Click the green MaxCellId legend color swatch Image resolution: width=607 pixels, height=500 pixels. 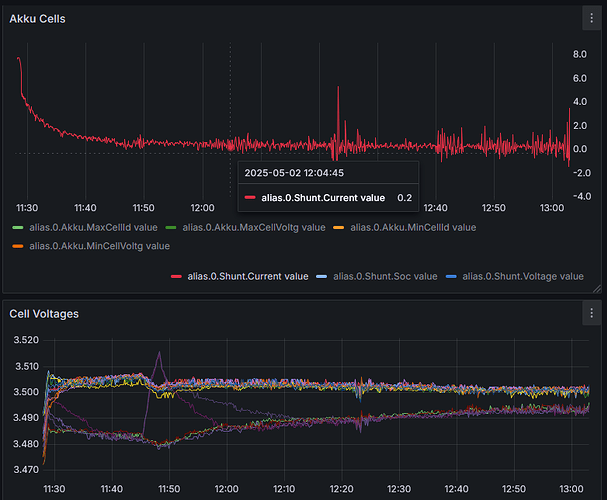(x=17, y=227)
